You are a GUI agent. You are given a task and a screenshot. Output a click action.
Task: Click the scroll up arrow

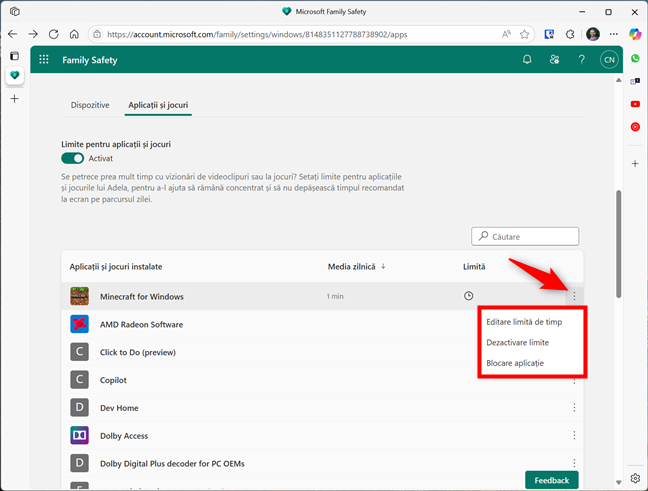click(619, 80)
